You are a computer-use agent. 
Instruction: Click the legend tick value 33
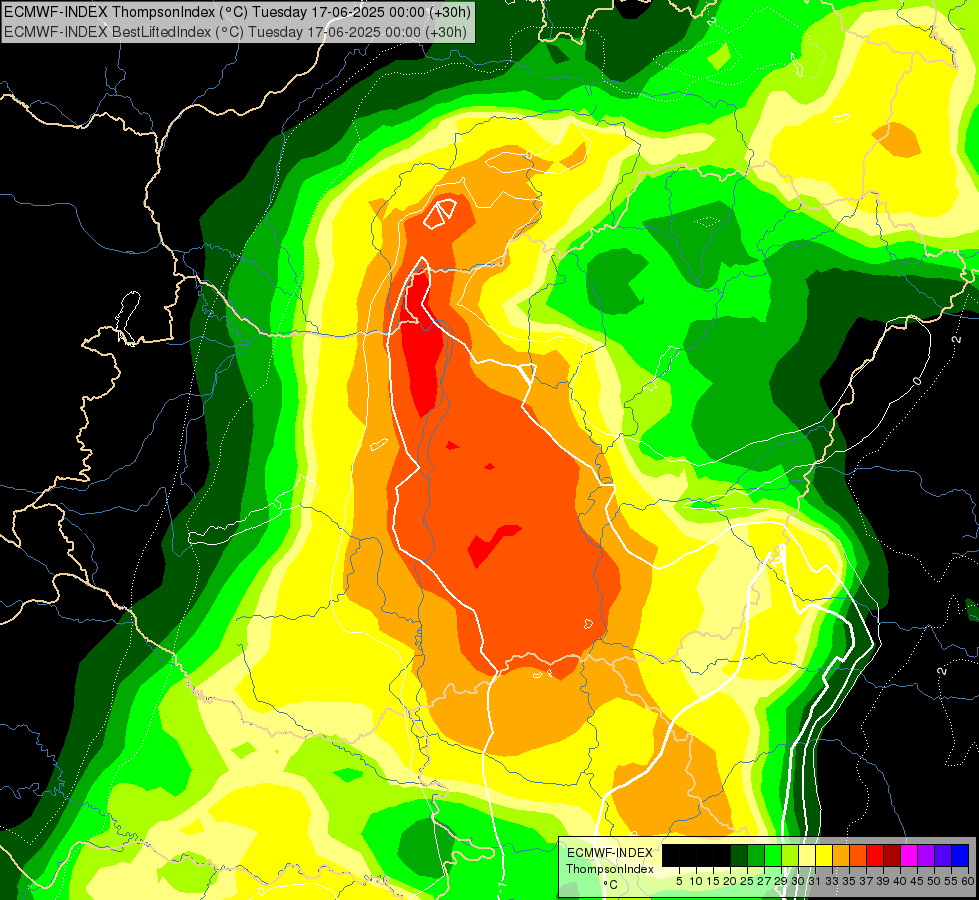click(832, 881)
